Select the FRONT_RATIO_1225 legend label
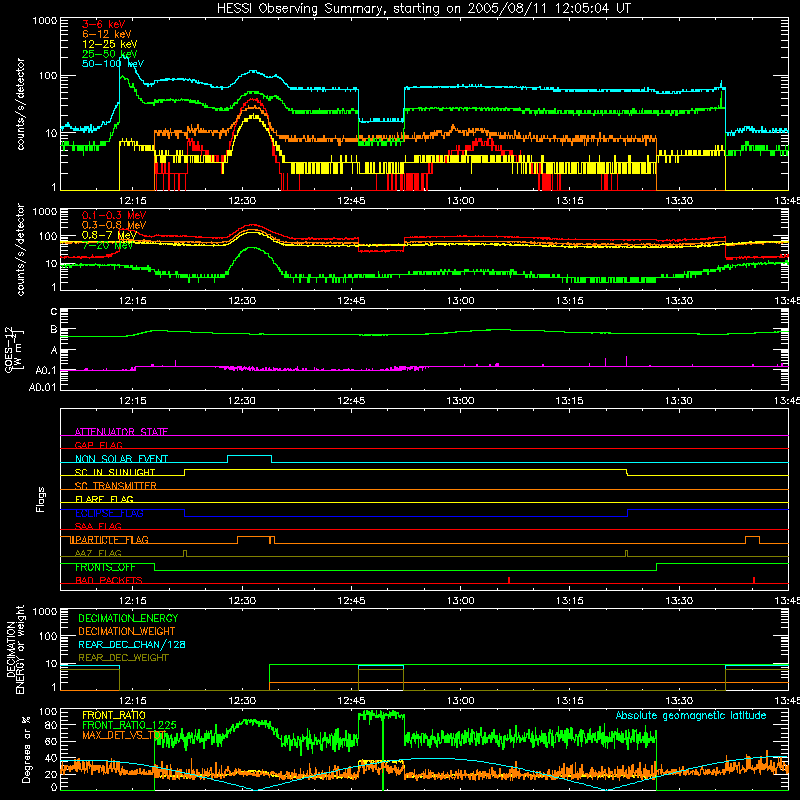 point(129,725)
